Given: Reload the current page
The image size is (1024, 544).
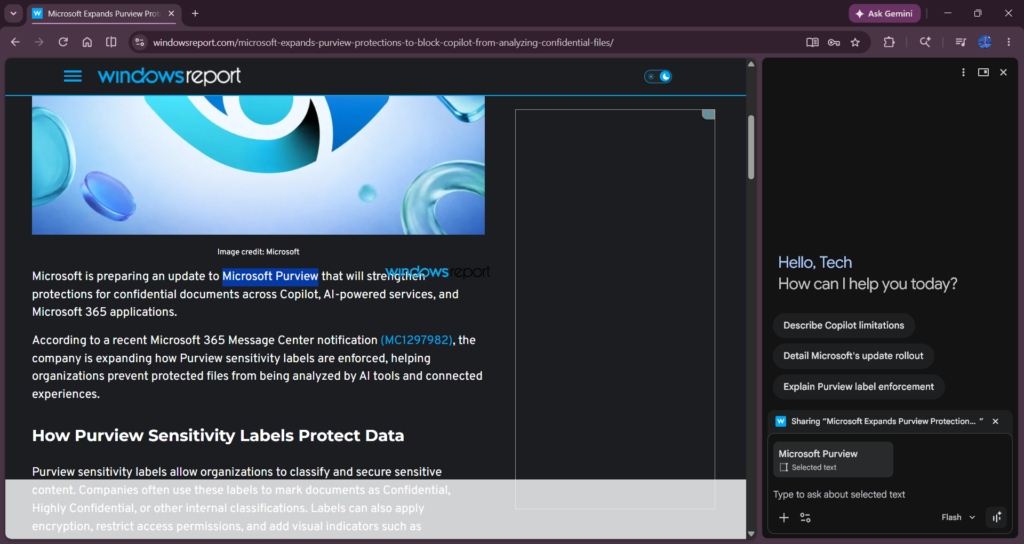Looking at the screenshot, I should click(x=63, y=42).
